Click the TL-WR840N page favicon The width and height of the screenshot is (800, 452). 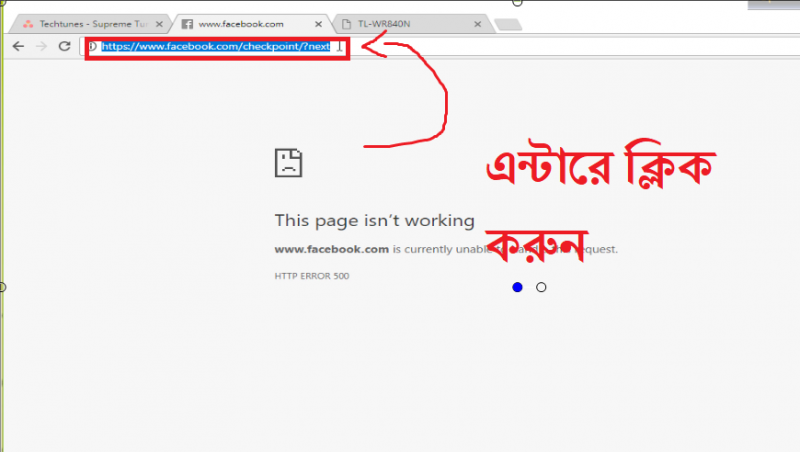pyautogui.click(x=346, y=24)
